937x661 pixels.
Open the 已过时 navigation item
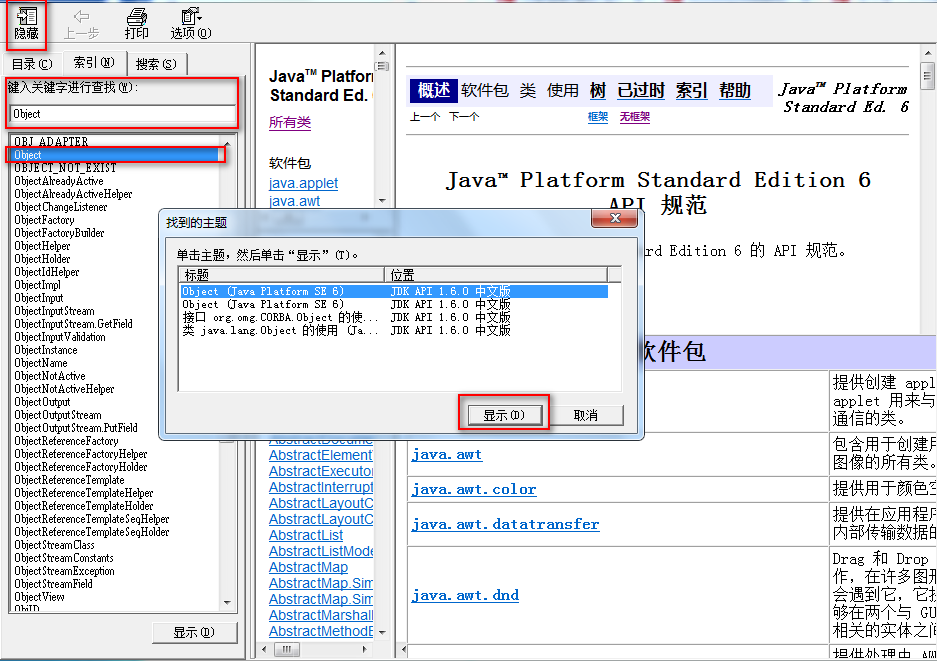(x=639, y=88)
